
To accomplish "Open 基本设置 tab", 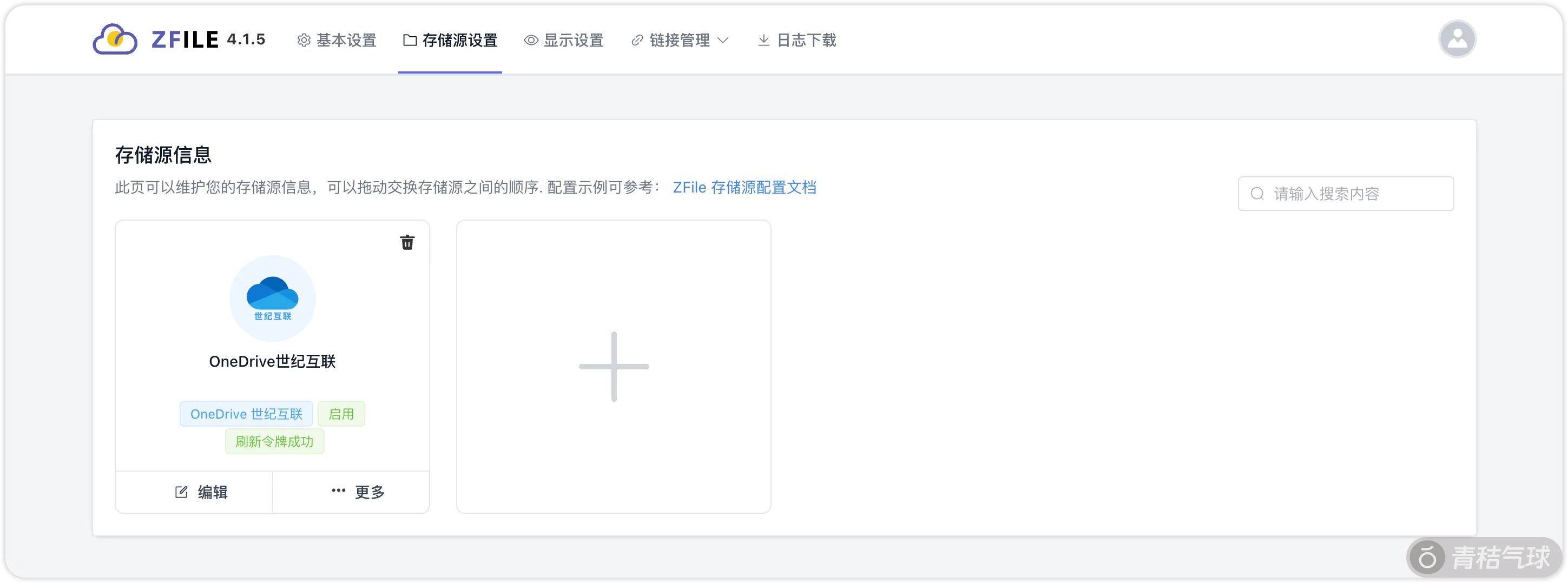I will 337,40.
